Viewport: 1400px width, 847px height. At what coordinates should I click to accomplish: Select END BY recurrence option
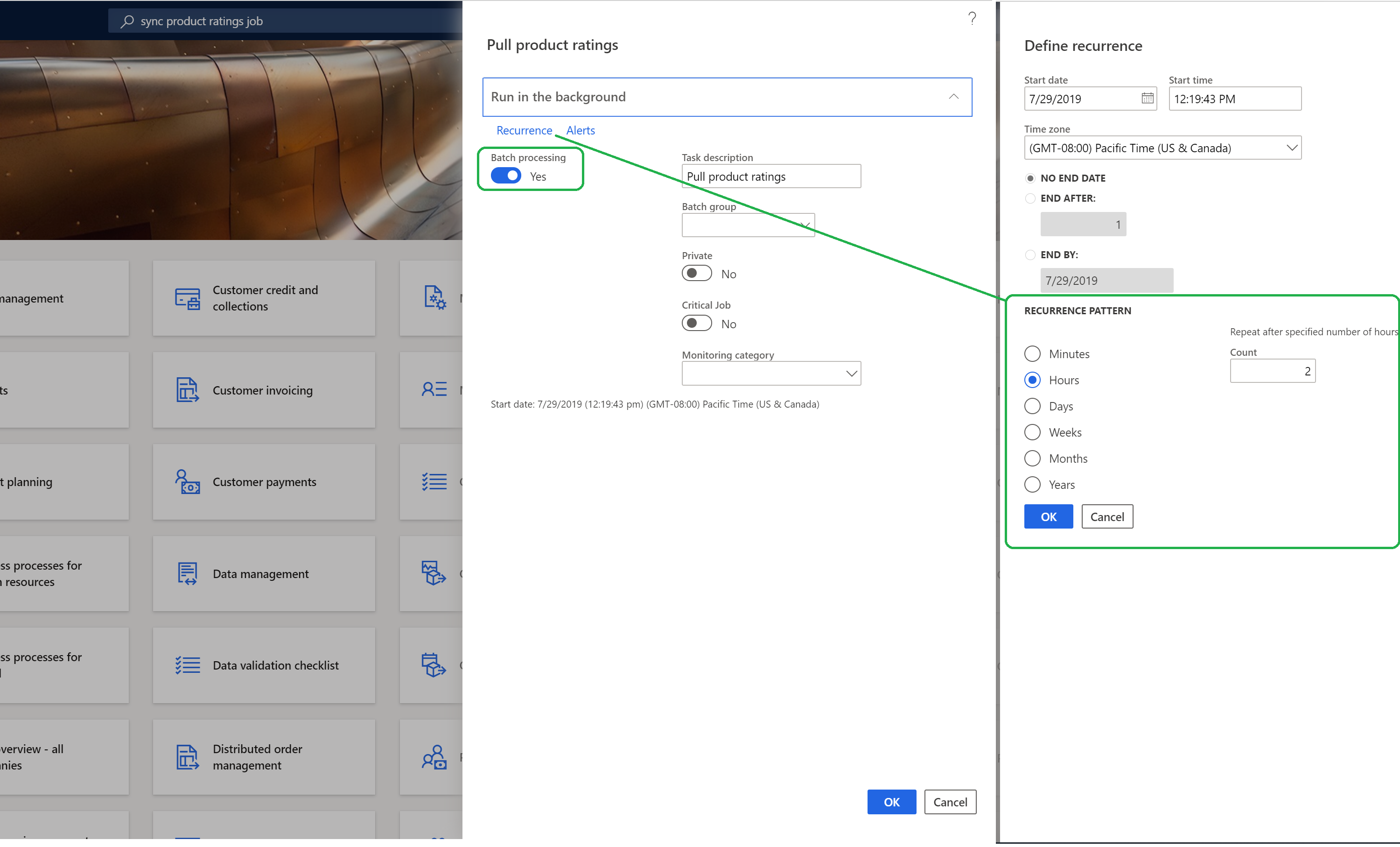pyautogui.click(x=1030, y=255)
